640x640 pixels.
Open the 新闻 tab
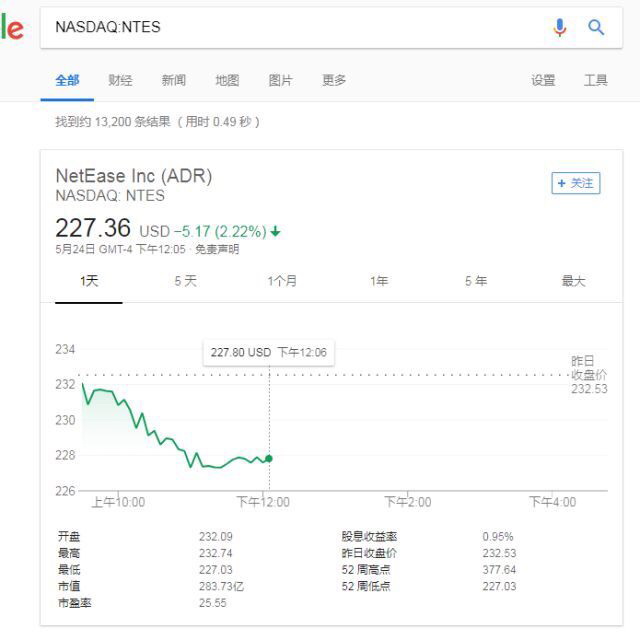tap(174, 80)
